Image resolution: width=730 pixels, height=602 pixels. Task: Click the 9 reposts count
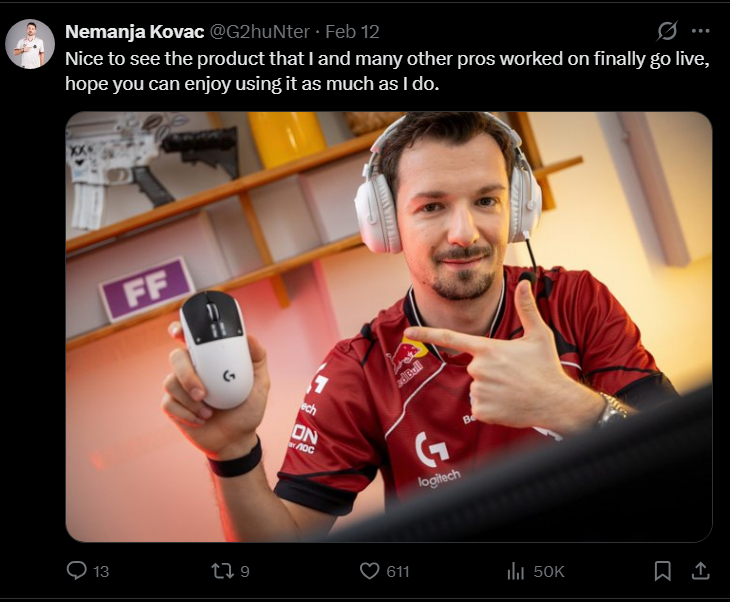(245, 571)
